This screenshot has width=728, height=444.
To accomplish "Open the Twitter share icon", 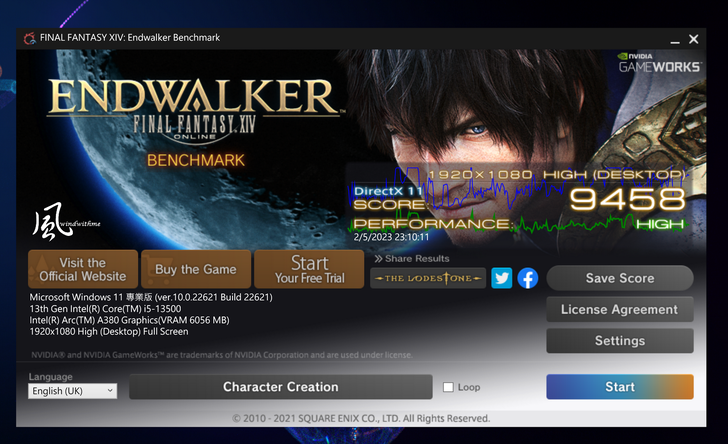I will (x=501, y=278).
